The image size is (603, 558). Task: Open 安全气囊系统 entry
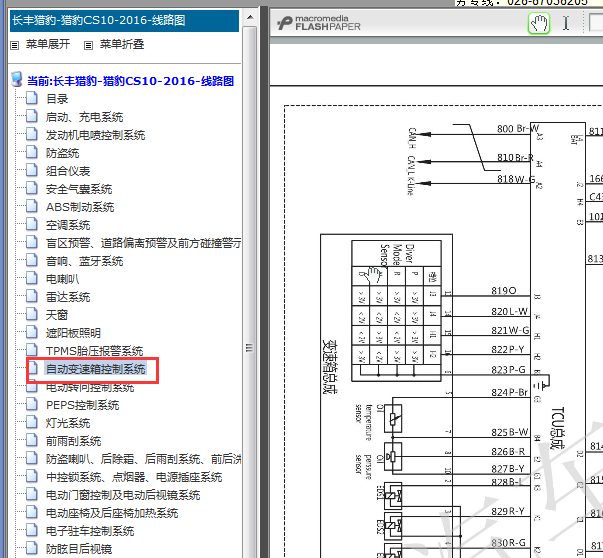(79, 189)
